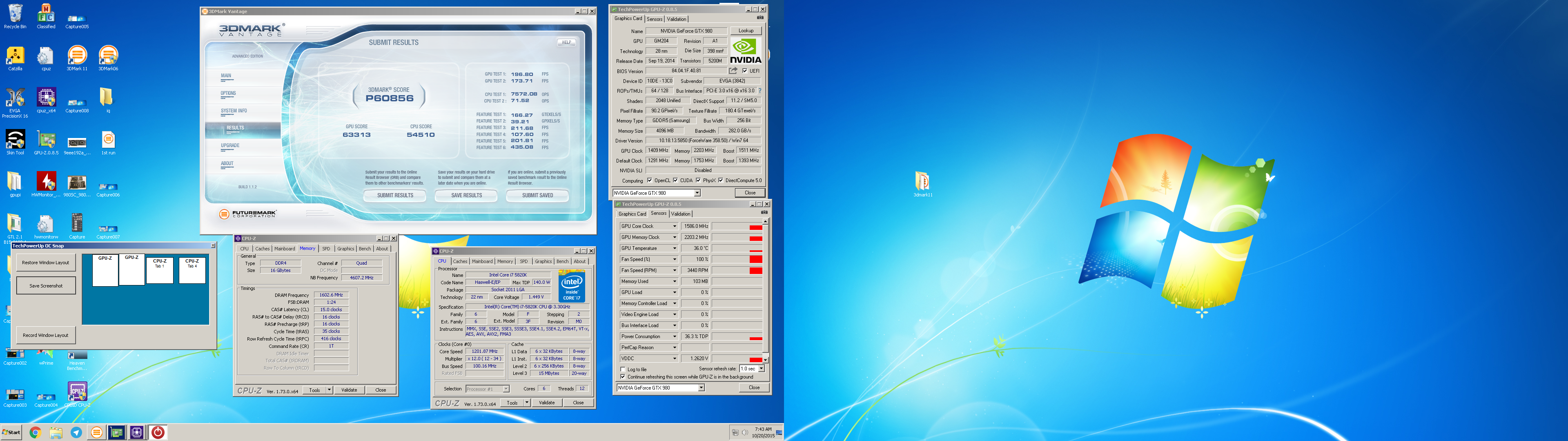Open the Recycle Bin desktop icon
The image size is (1568, 441).
coord(15,16)
